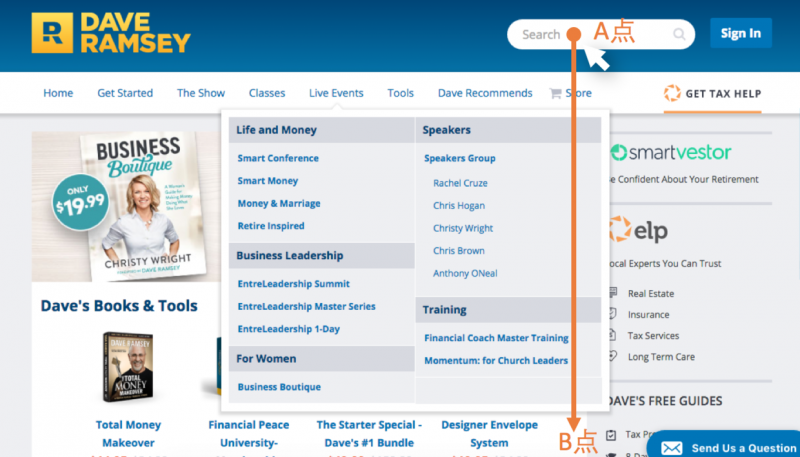Choose speaker Chris Brown
Screen dimensions: 800x457
(x=459, y=250)
